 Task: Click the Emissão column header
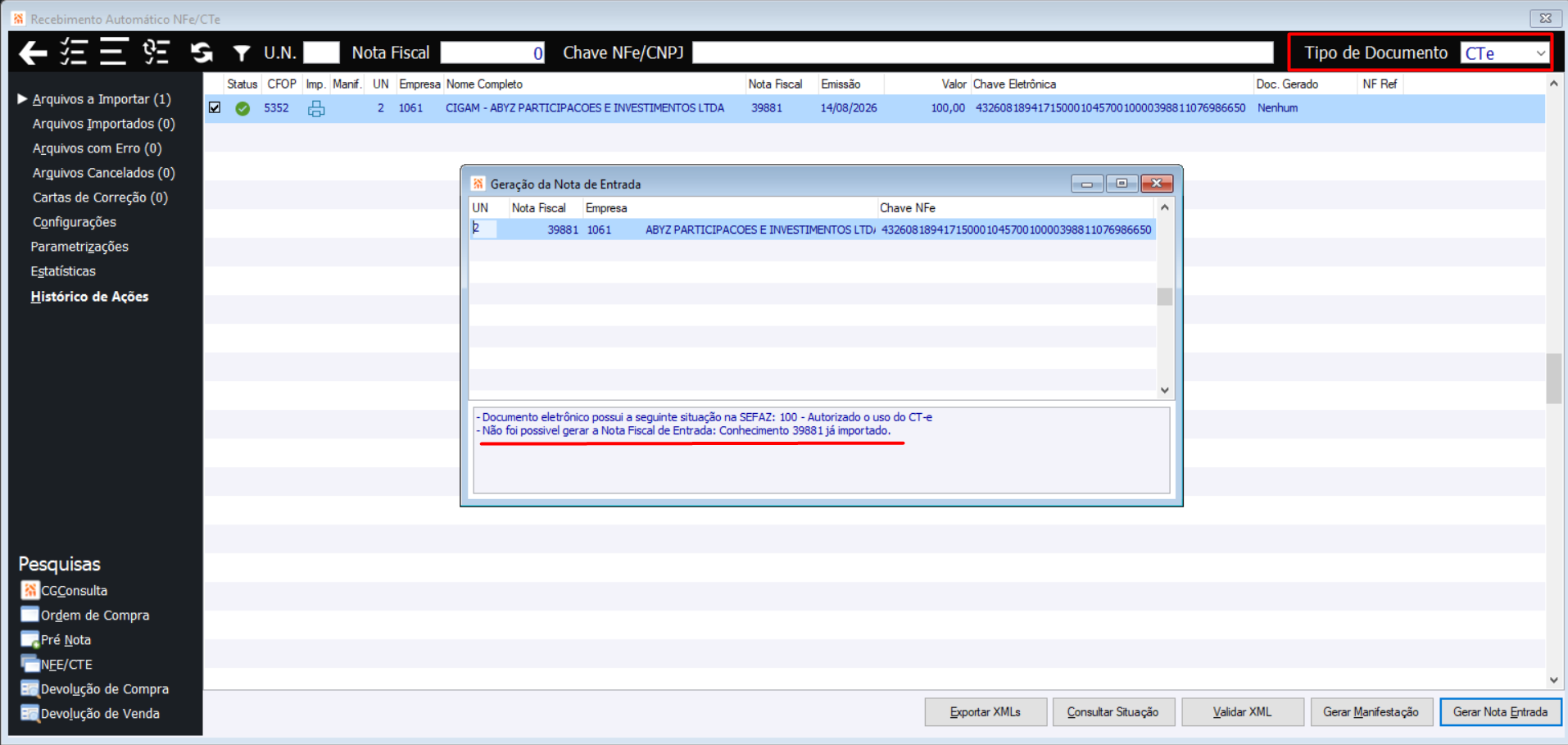(851, 84)
